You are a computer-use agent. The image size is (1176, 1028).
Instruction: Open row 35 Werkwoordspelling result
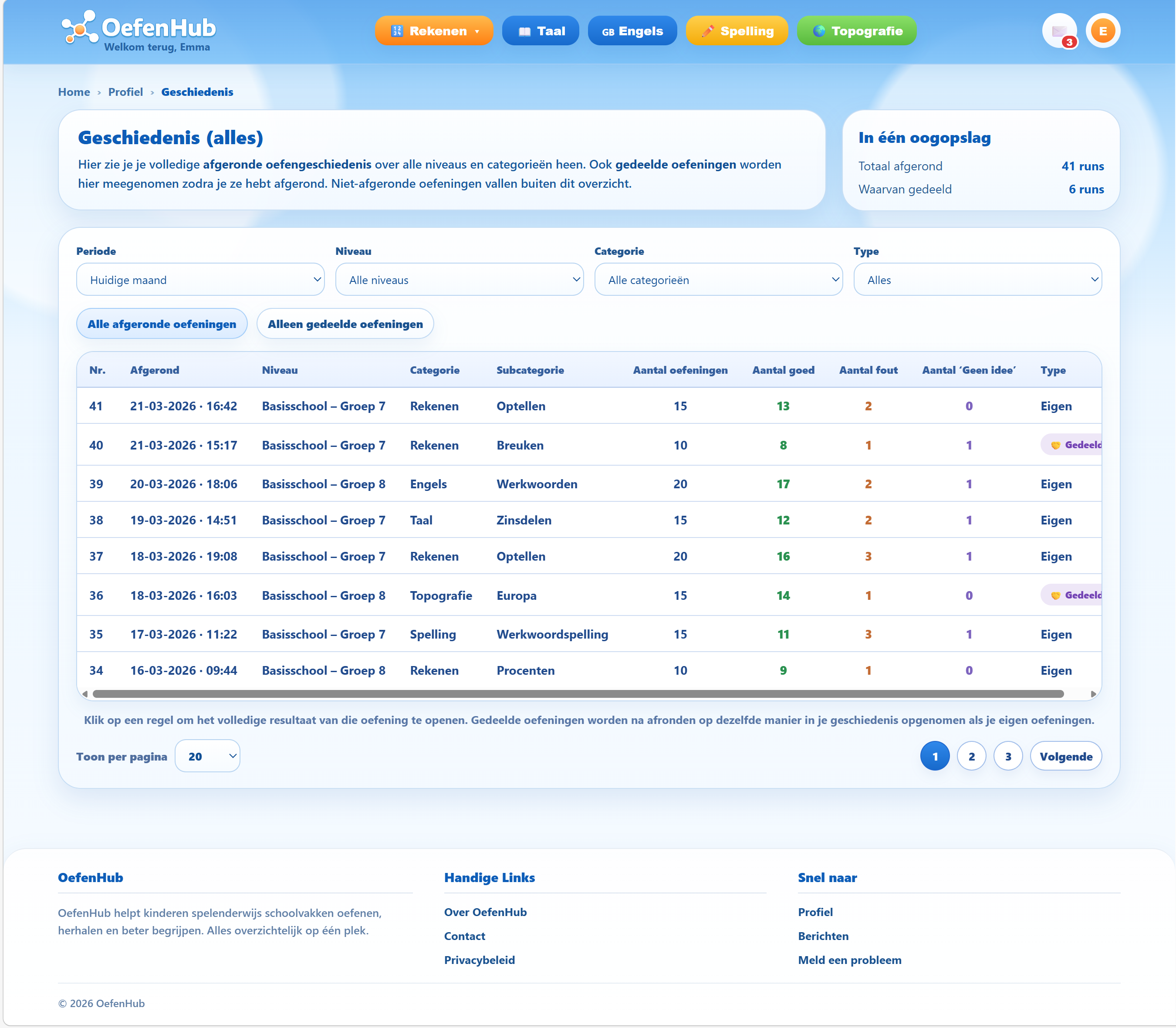coord(589,634)
